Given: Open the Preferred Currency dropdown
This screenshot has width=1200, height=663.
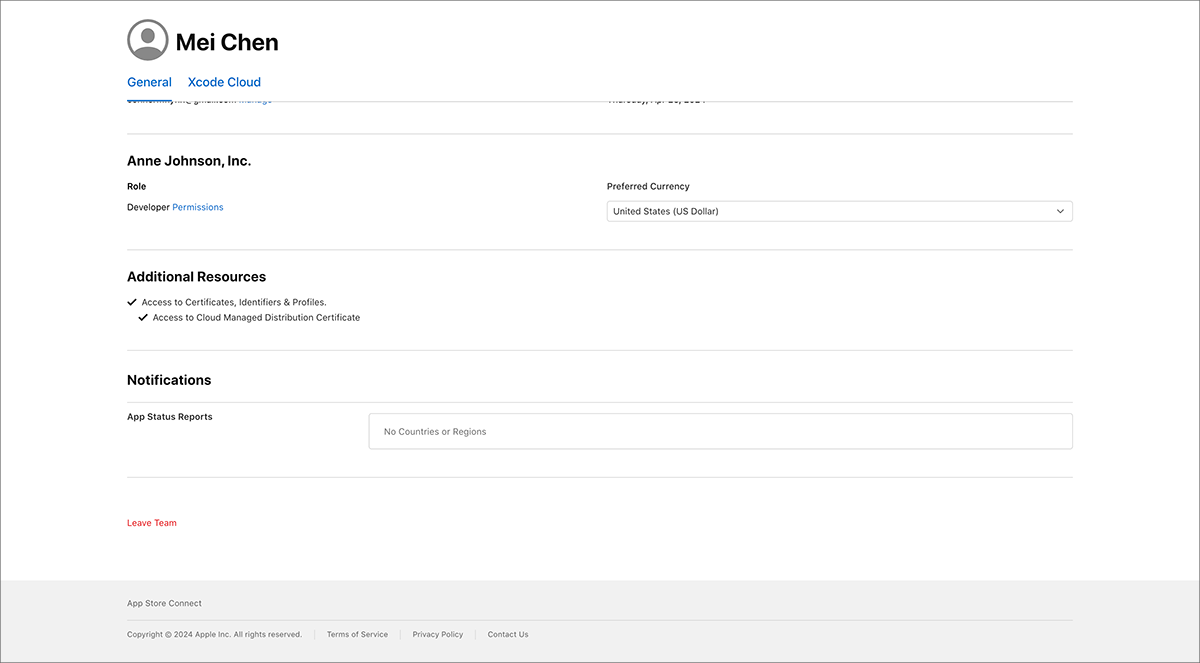Looking at the screenshot, I should point(838,211).
